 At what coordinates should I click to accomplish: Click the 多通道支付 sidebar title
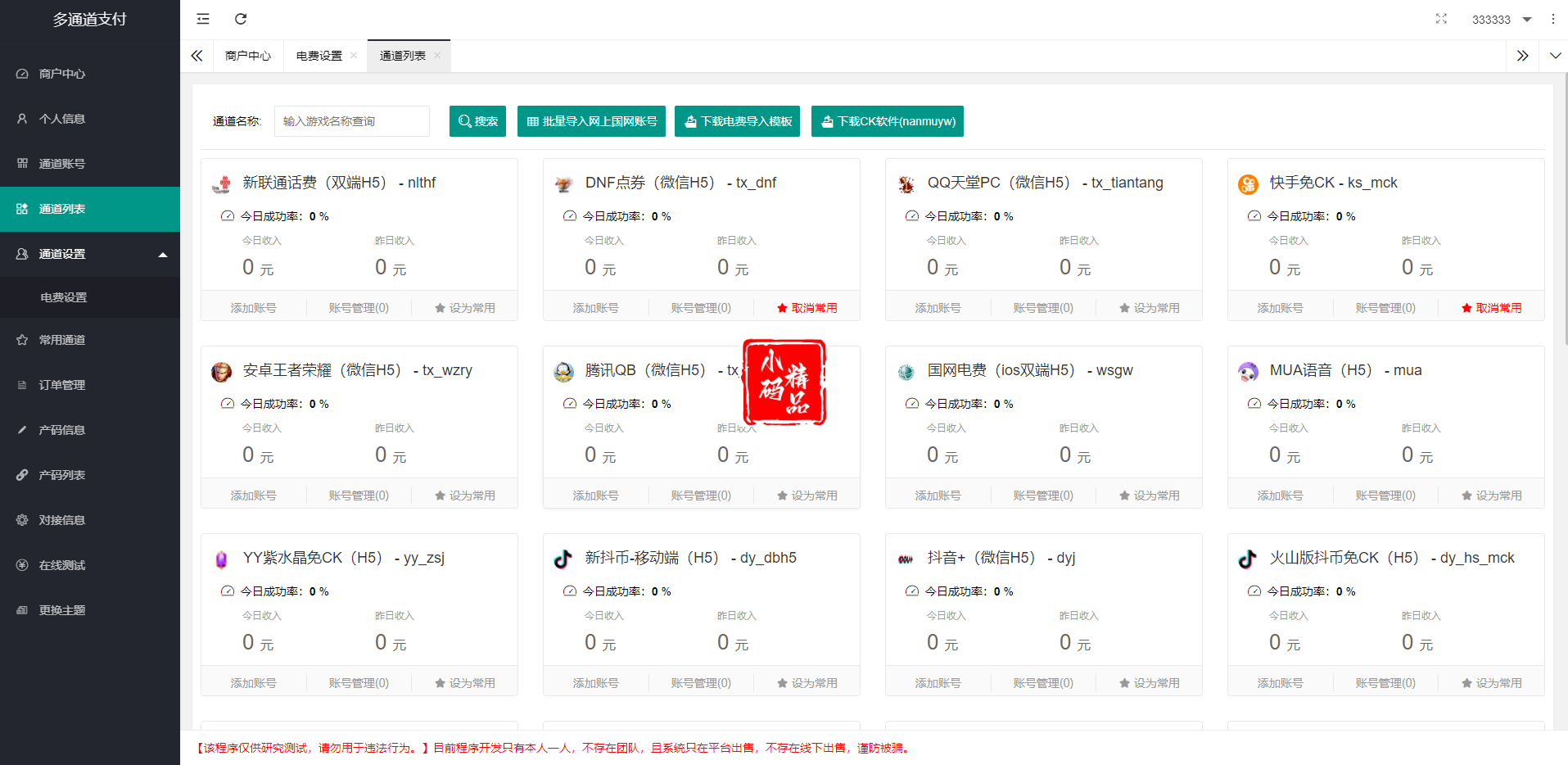point(90,19)
